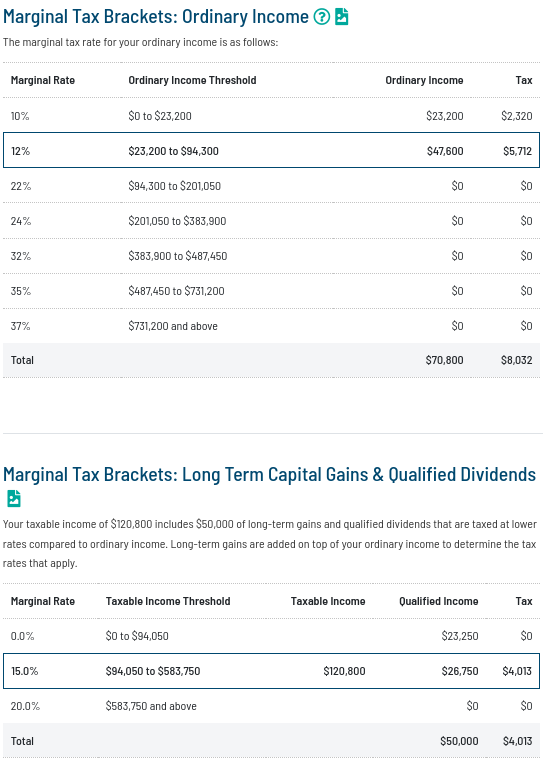Image resolution: width=543 pixels, height=761 pixels.
Task: Select the 22% bracket row threshold text
Action: coord(175,186)
